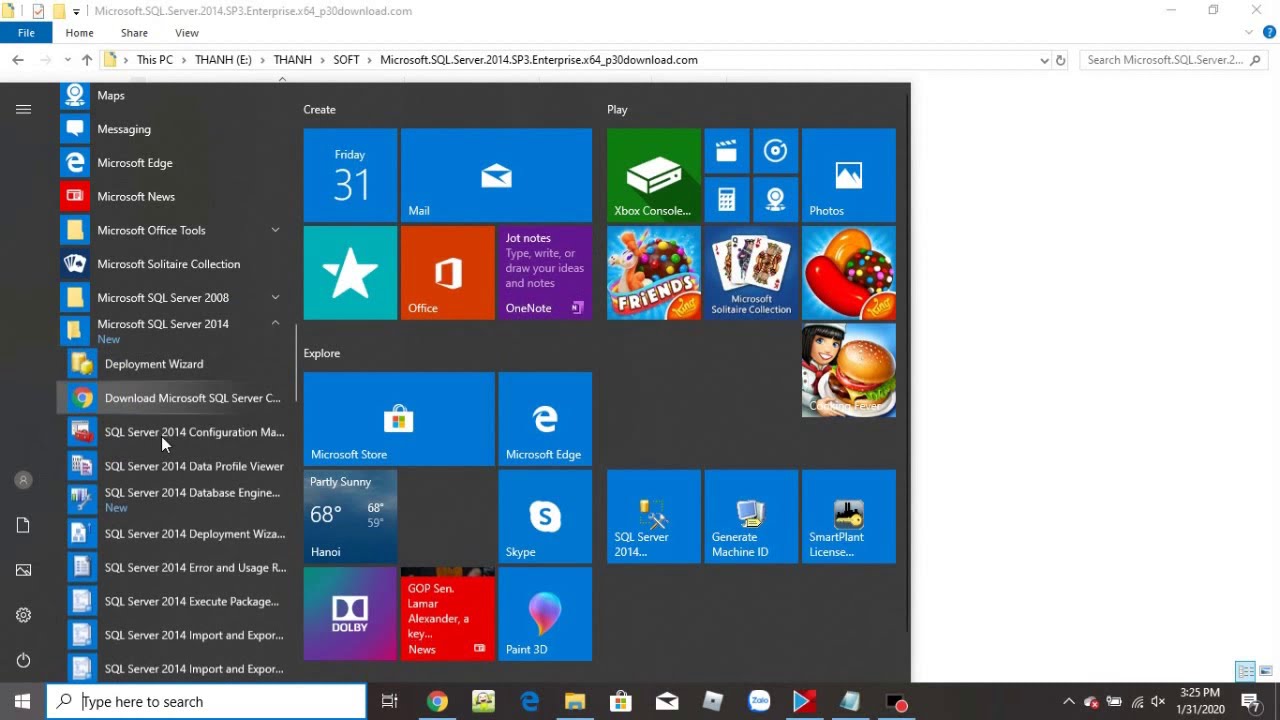This screenshot has width=1280, height=720.
Task: Open Settings from Start menu sidebar
Action: click(x=23, y=615)
